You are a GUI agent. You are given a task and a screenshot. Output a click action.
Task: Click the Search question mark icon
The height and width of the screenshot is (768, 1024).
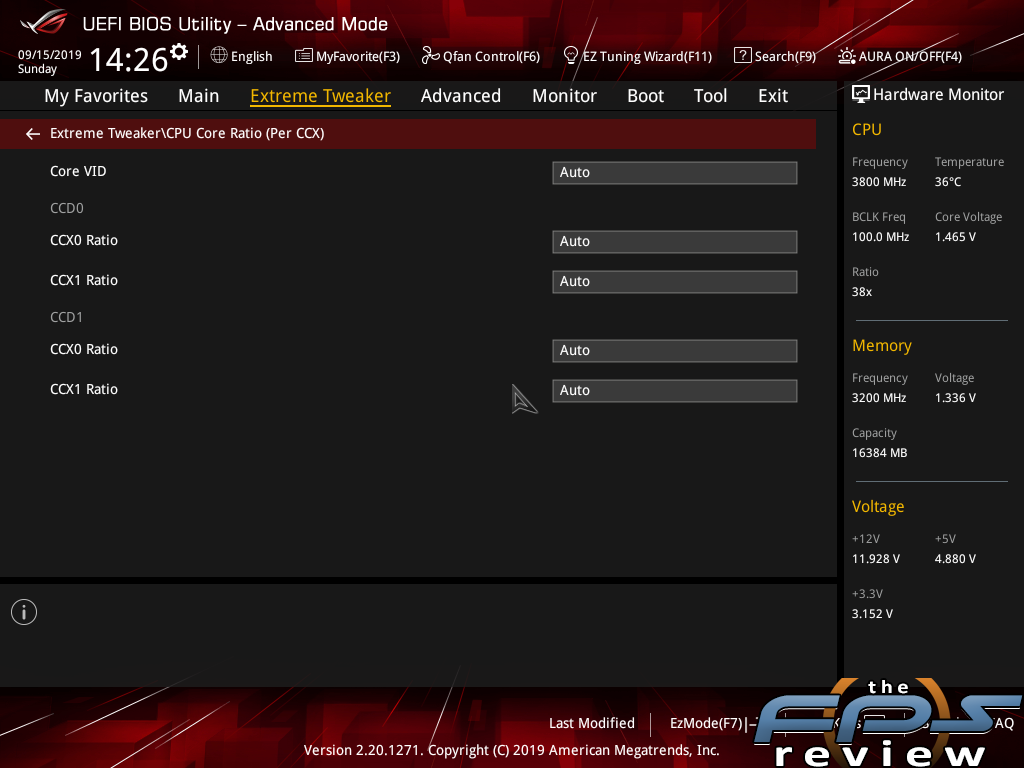(x=743, y=56)
